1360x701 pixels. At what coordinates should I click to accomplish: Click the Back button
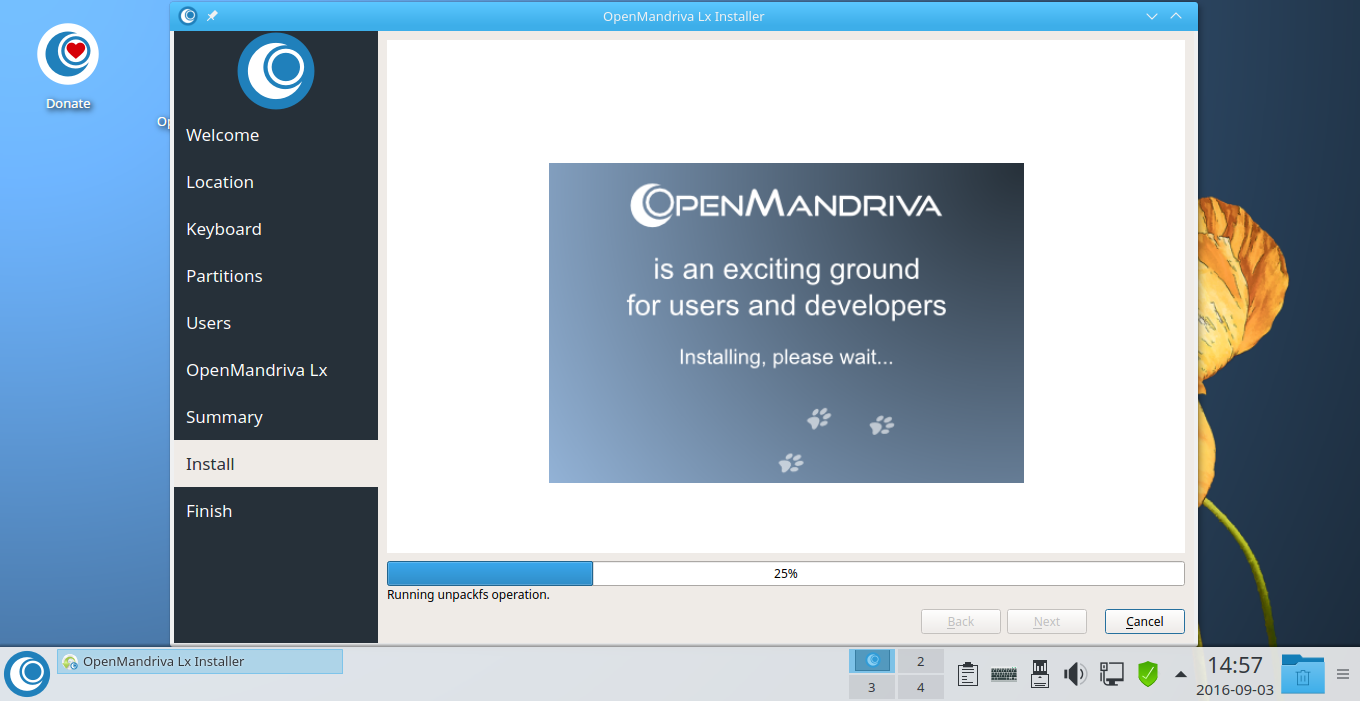[x=961, y=621]
